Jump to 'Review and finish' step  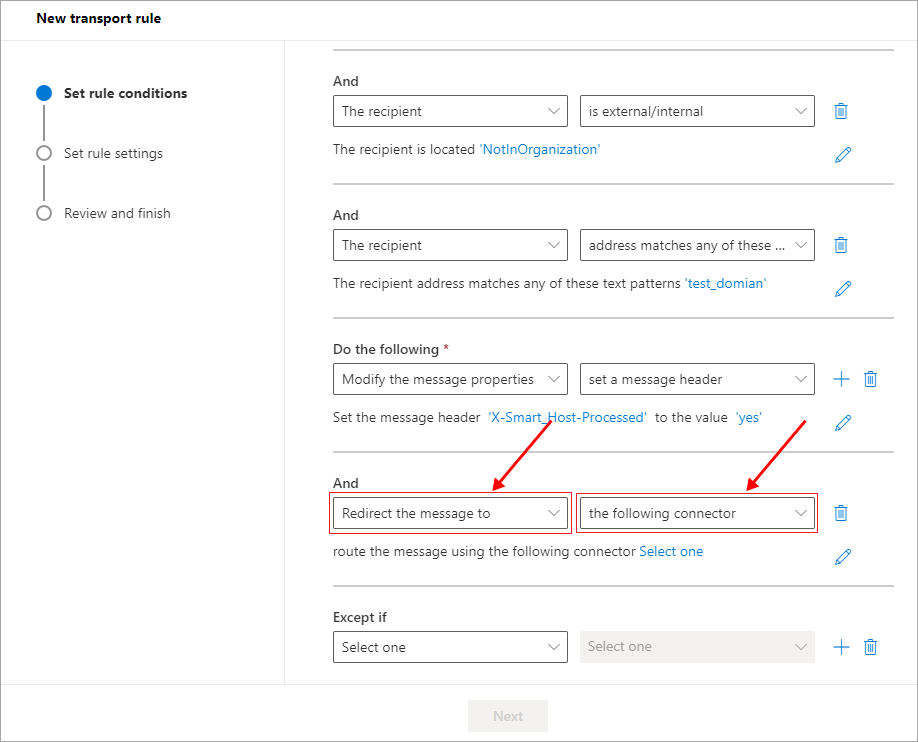tap(117, 213)
